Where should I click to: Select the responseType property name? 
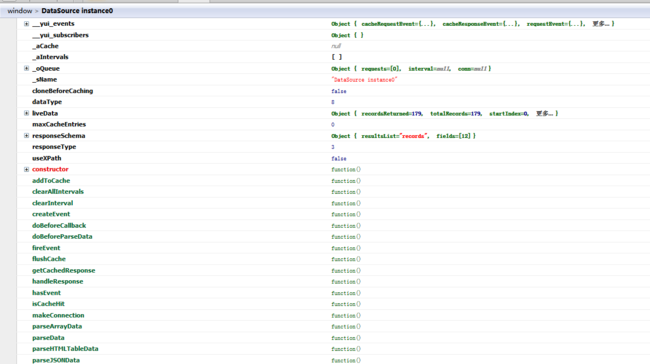(54, 147)
